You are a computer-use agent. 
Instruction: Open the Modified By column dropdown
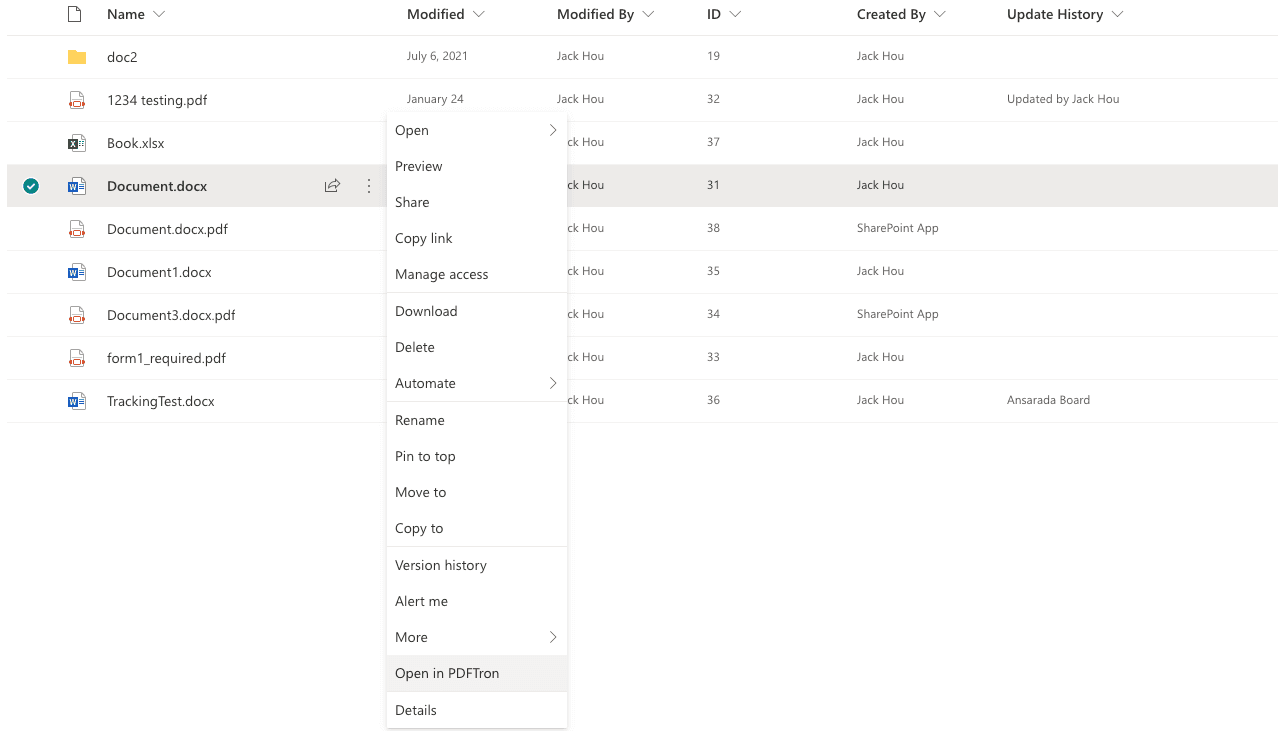[x=648, y=15]
